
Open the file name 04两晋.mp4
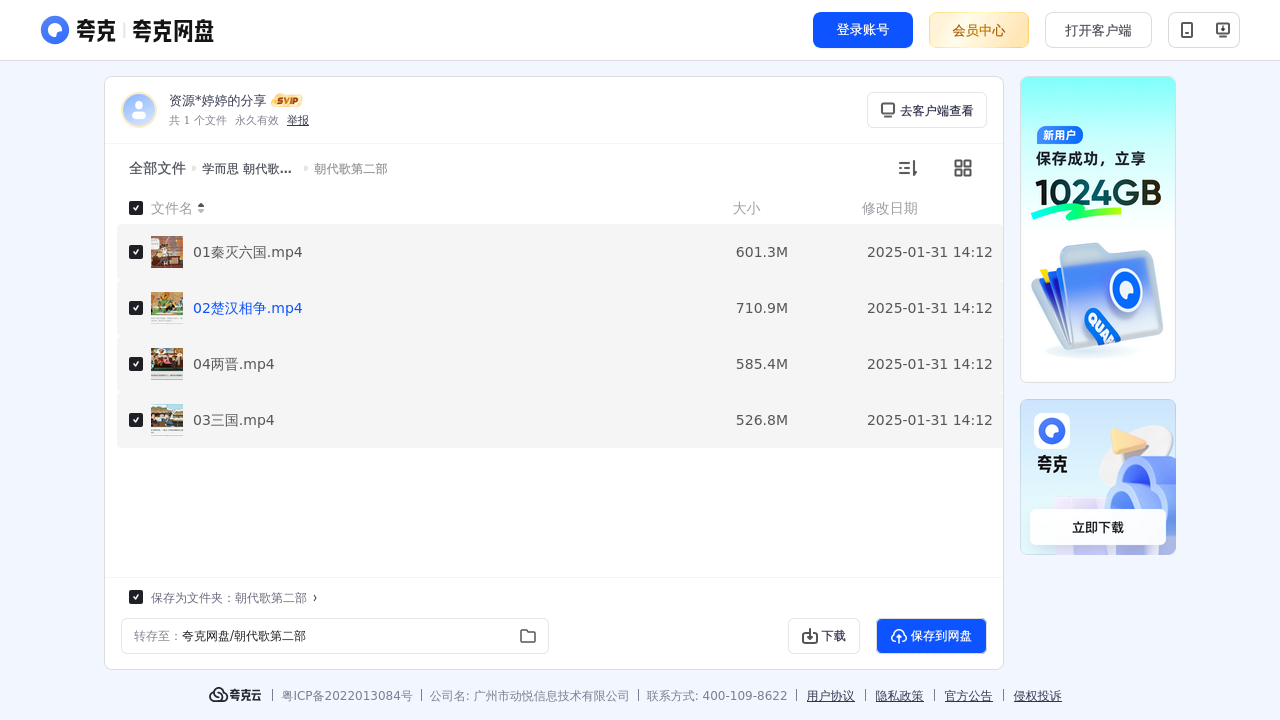[234, 364]
